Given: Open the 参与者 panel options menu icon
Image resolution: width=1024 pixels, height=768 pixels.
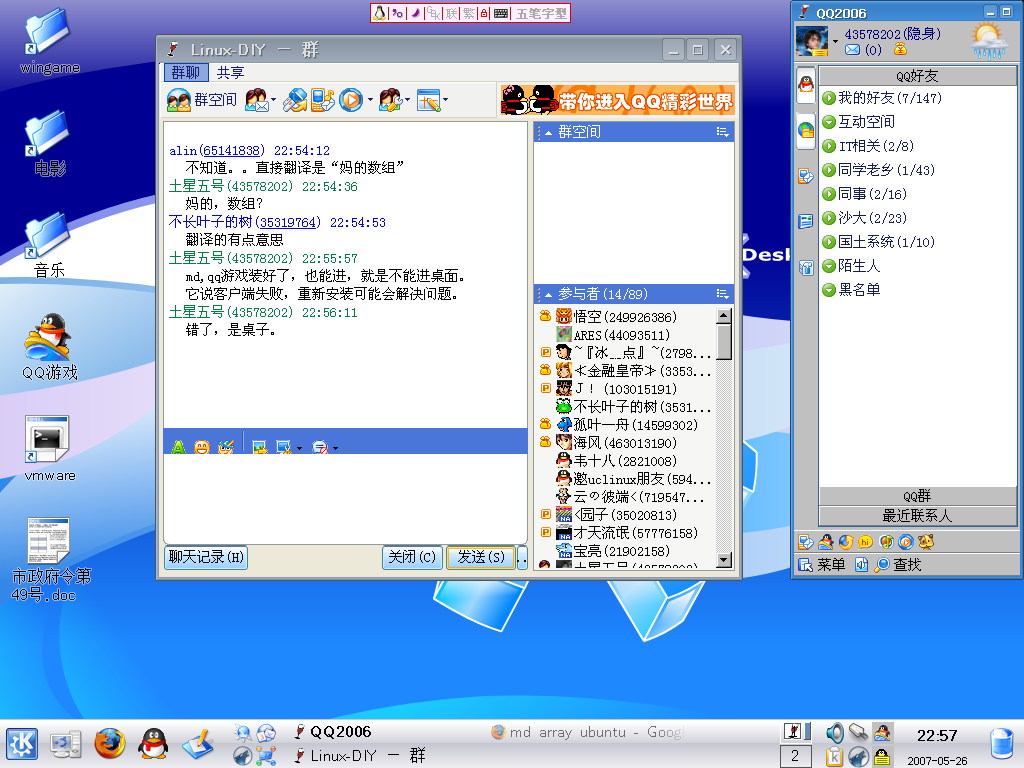Looking at the screenshot, I should click(722, 294).
